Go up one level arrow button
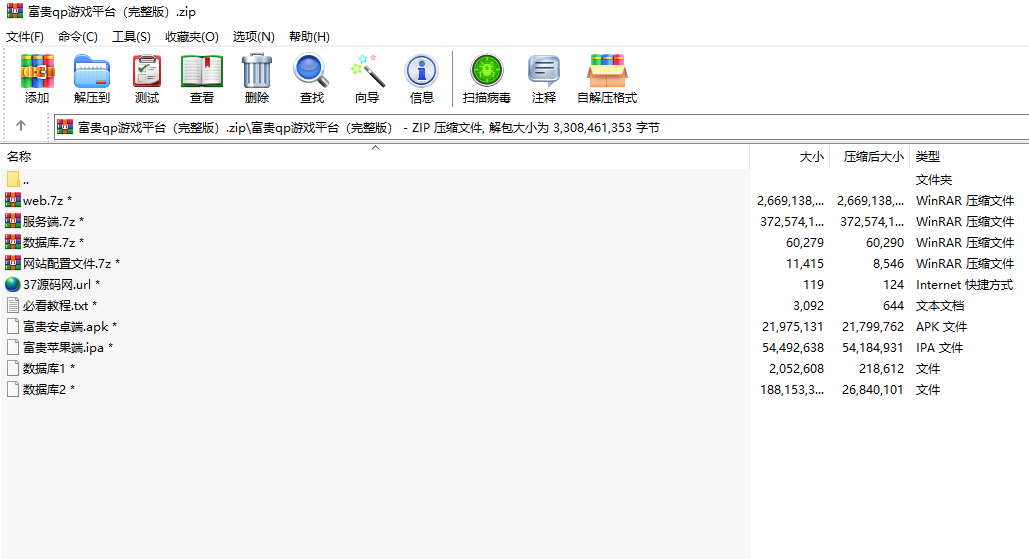Image resolution: width=1029 pixels, height=559 pixels. pyautogui.click(x=21, y=125)
